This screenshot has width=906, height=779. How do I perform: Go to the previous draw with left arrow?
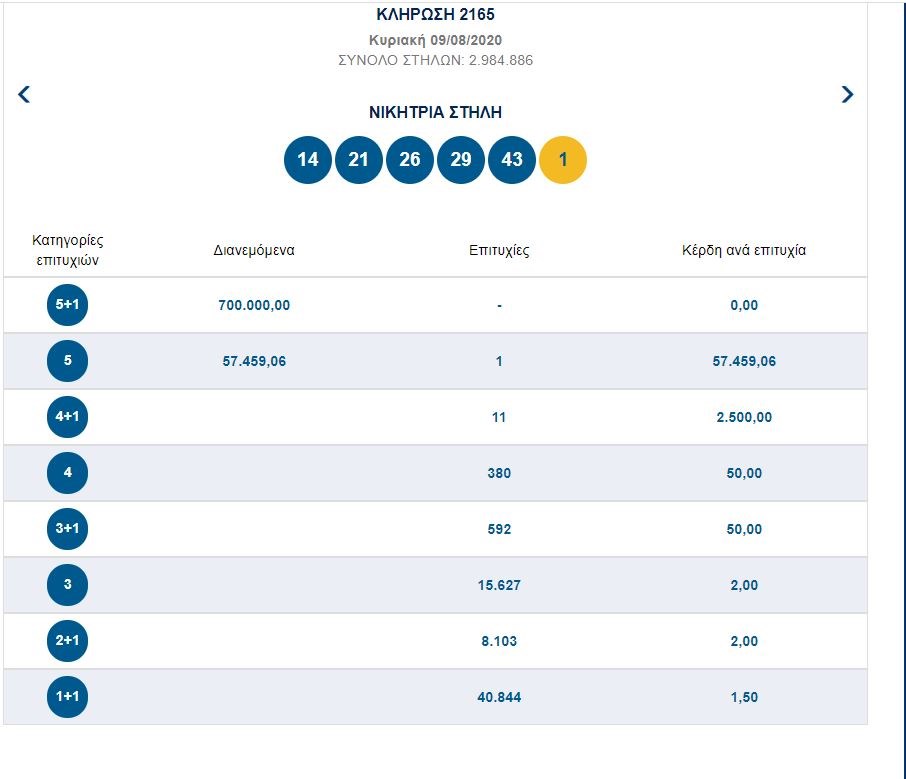click(x=25, y=95)
